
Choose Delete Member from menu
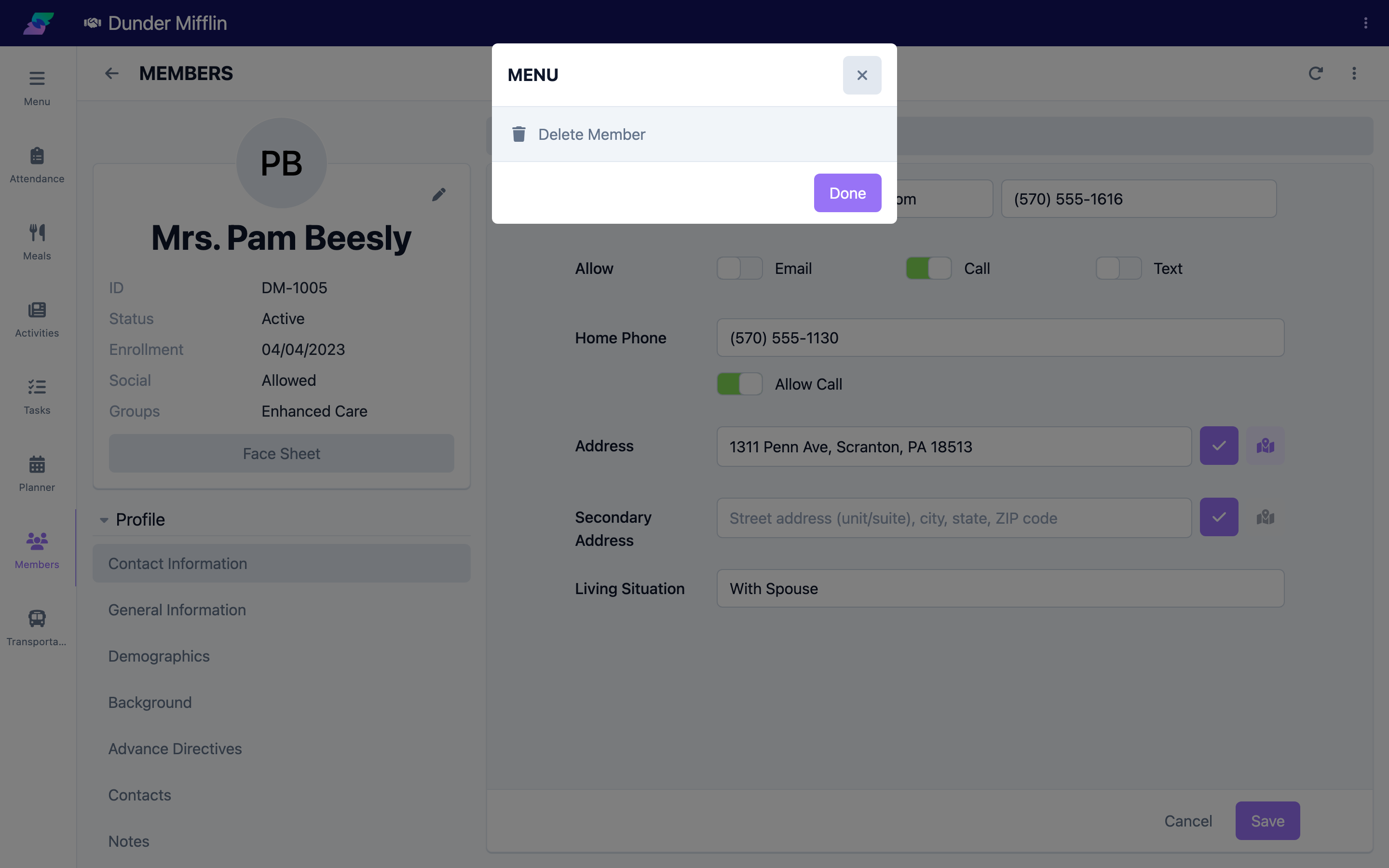[694, 135]
